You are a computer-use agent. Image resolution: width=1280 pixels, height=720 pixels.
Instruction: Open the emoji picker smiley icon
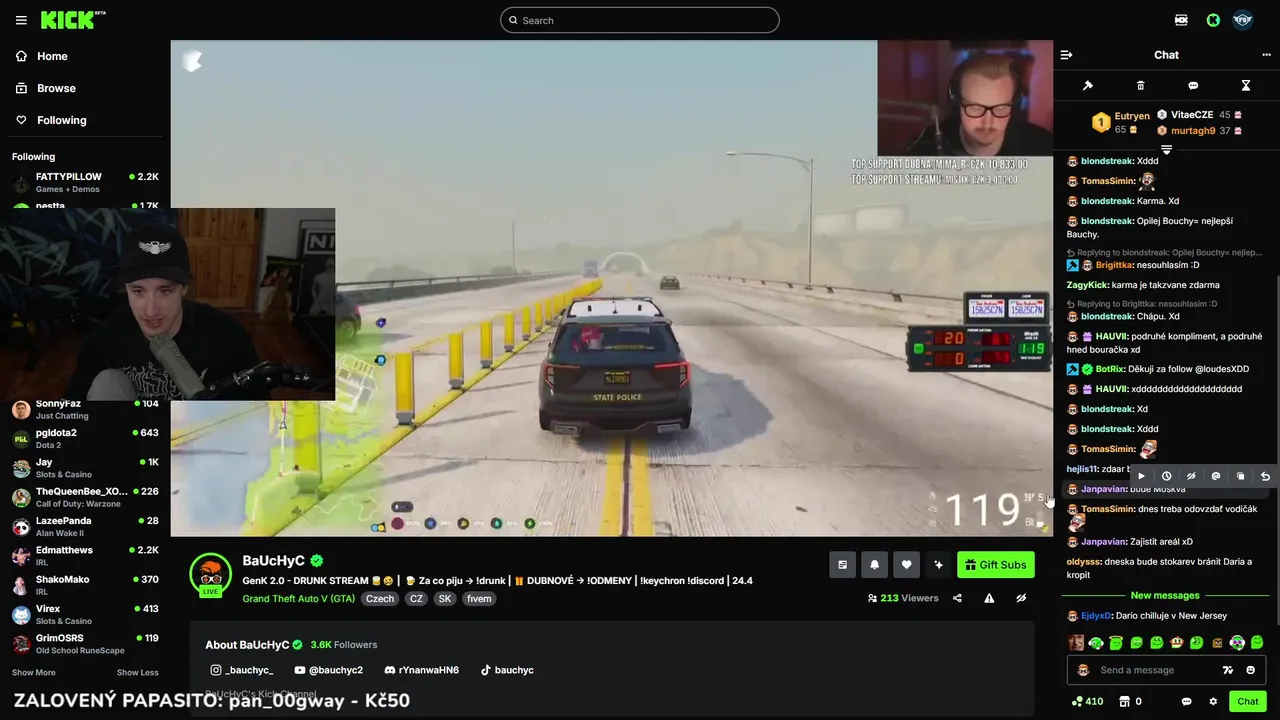[x=1250, y=670]
